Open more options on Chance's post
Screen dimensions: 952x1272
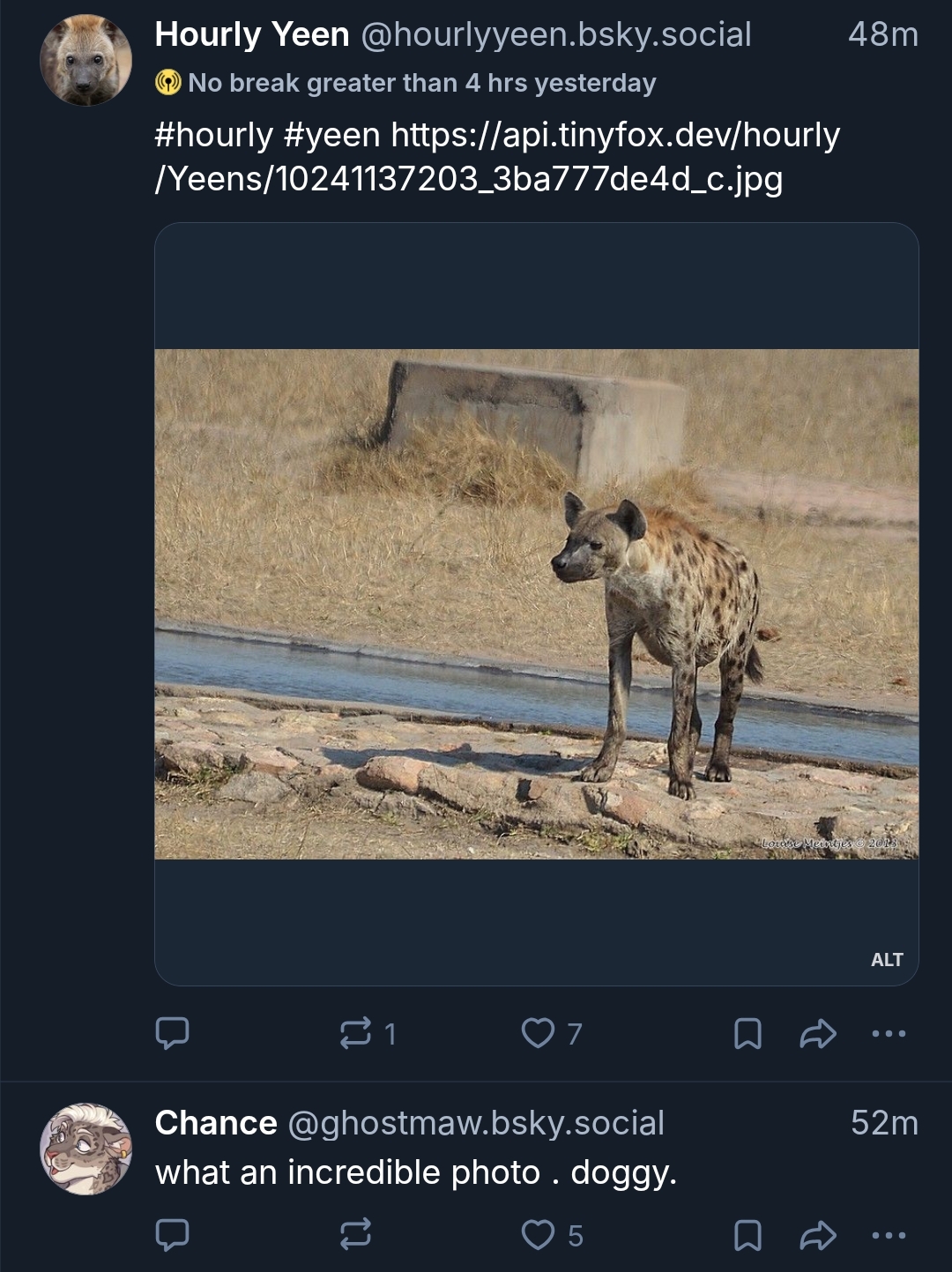[x=888, y=1235]
